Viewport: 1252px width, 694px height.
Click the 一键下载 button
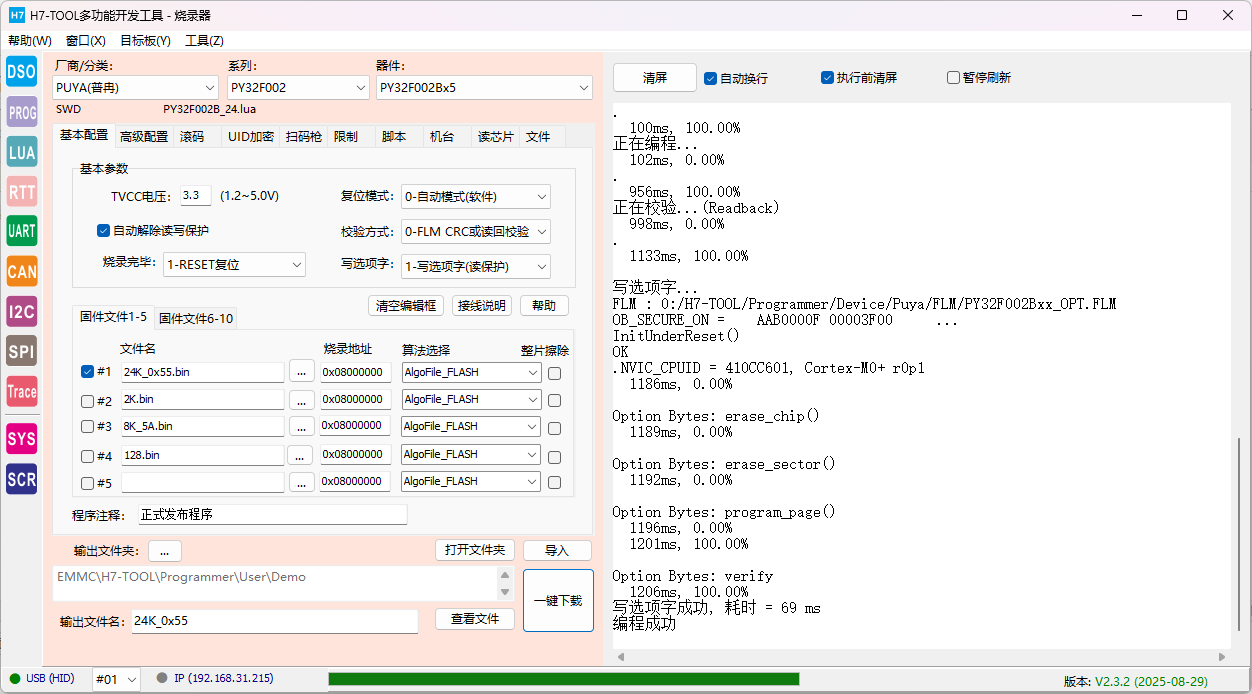click(x=558, y=601)
